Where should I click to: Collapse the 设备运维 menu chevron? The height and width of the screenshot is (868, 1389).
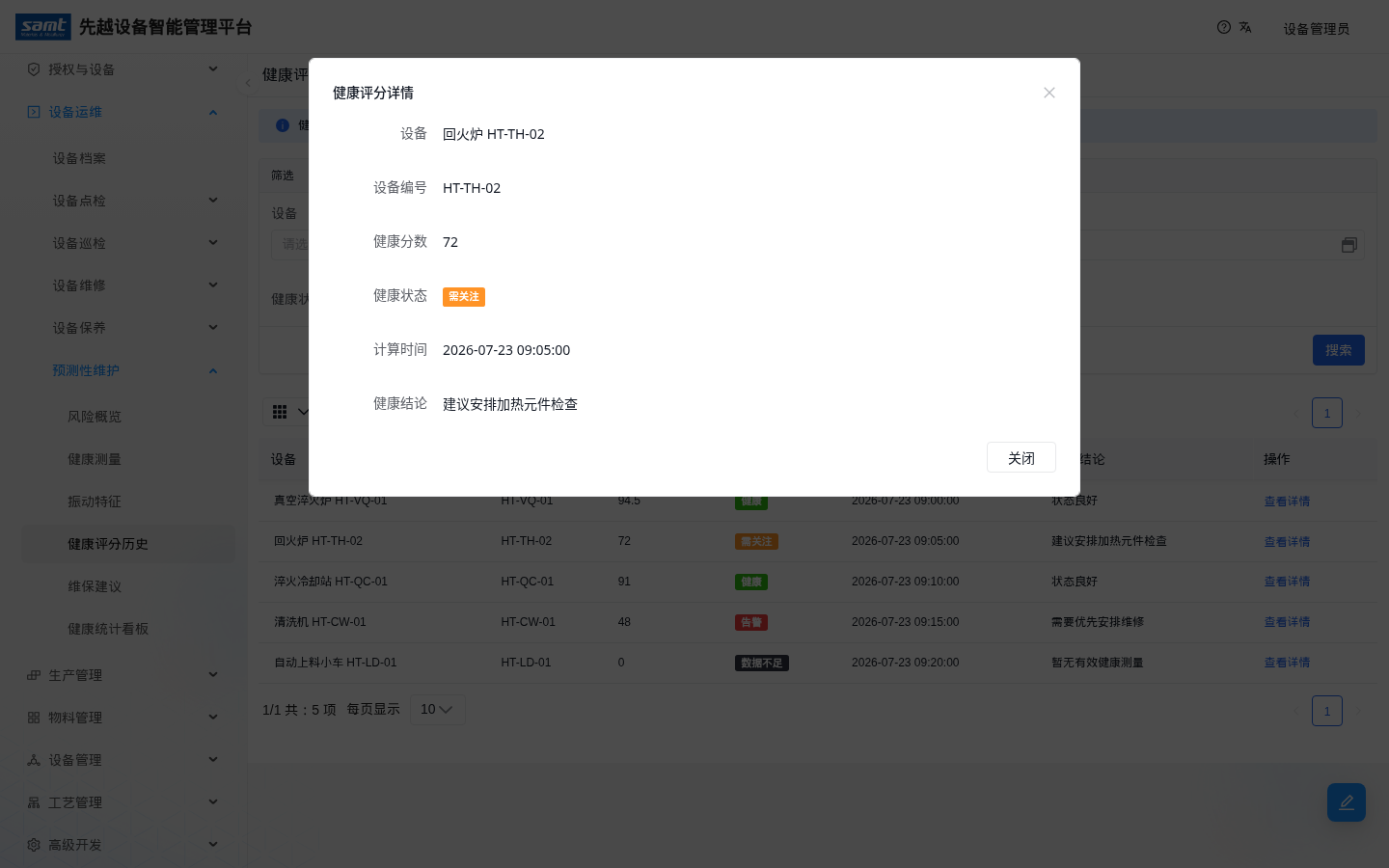[213, 112]
